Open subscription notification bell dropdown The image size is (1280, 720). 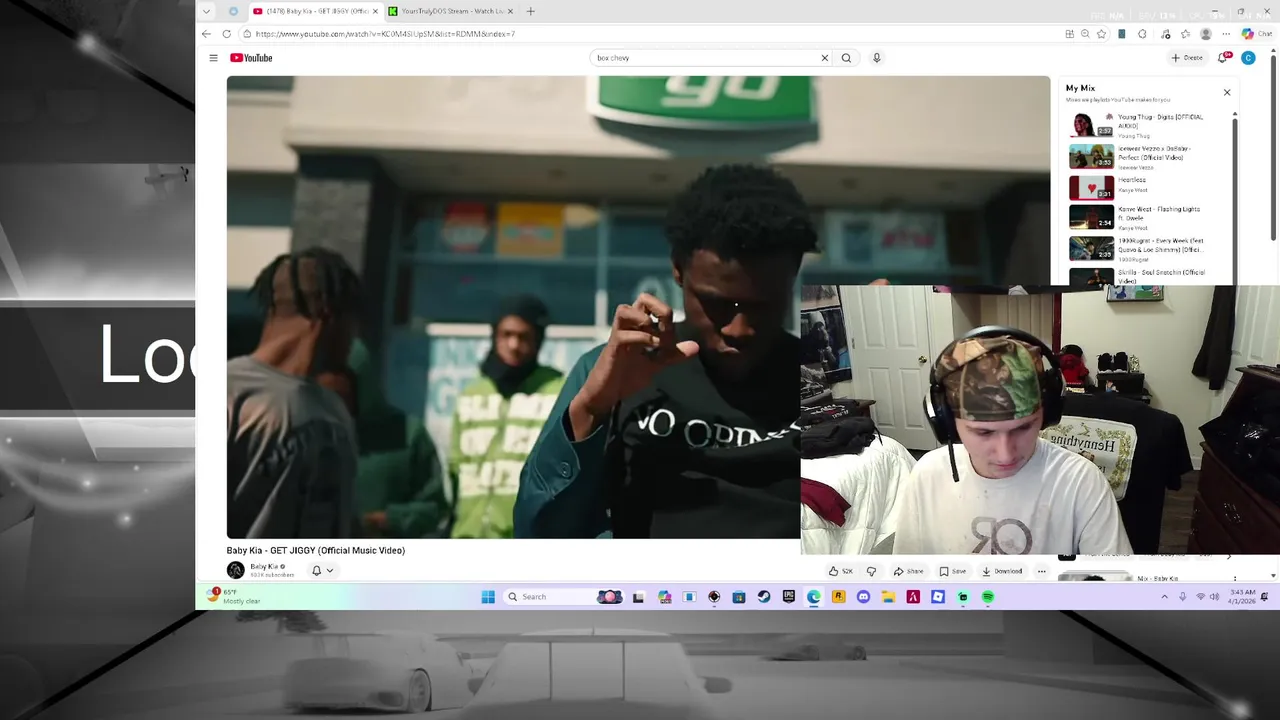322,571
